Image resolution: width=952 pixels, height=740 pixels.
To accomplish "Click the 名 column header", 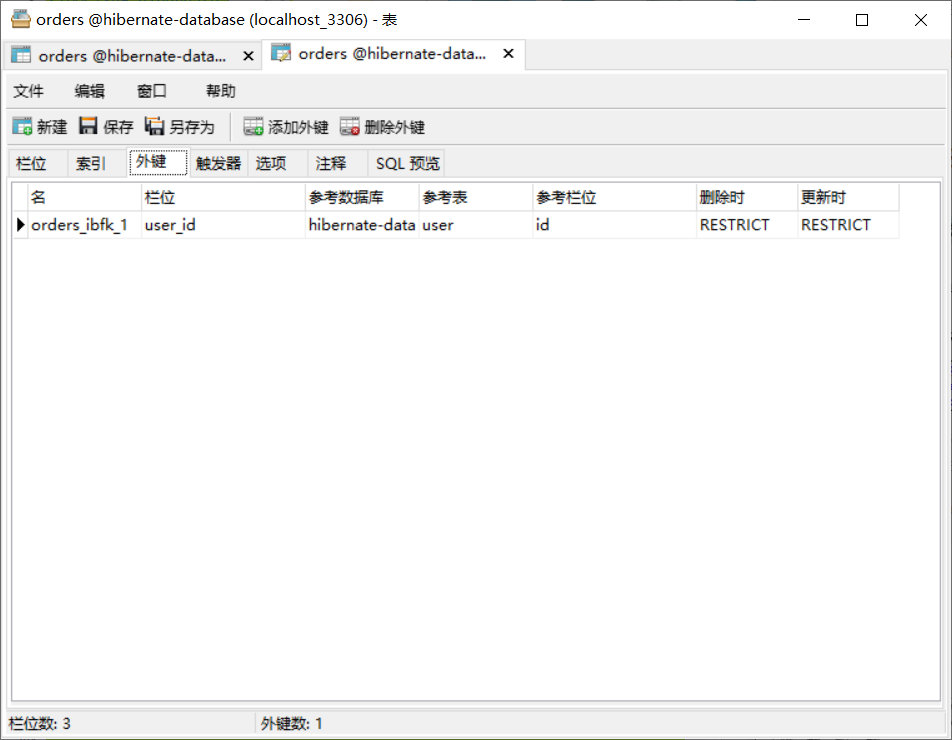I will pos(84,197).
